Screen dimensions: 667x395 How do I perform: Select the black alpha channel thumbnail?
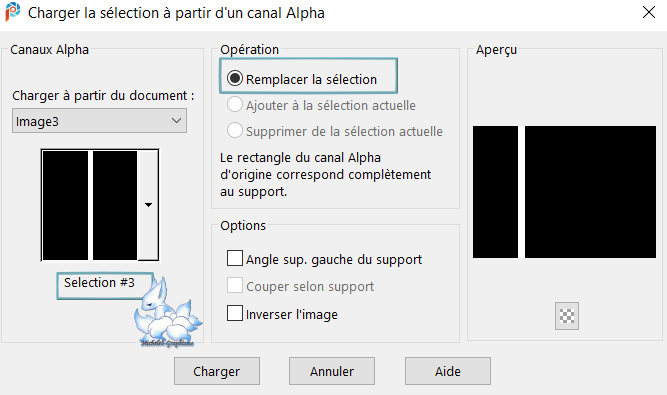point(90,205)
